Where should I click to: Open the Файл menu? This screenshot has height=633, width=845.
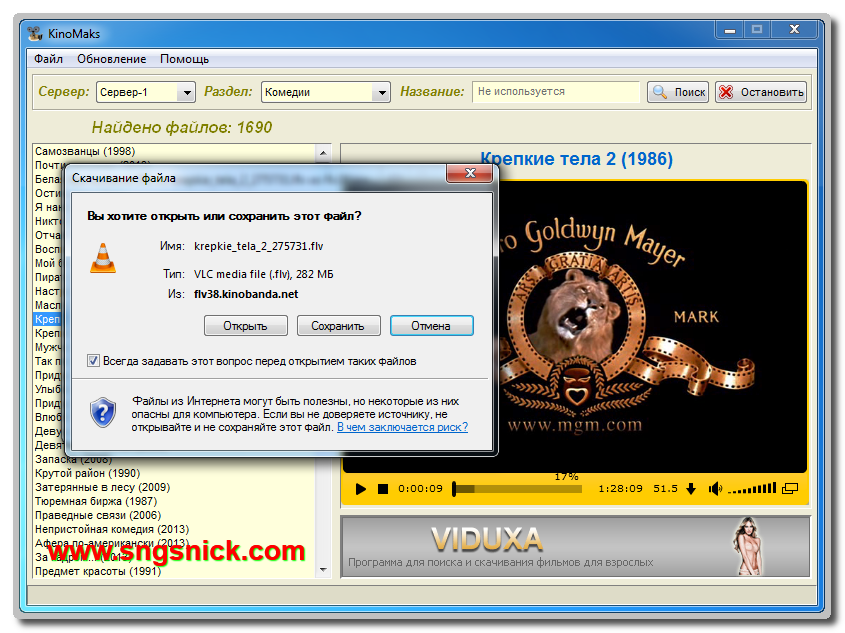pos(49,59)
